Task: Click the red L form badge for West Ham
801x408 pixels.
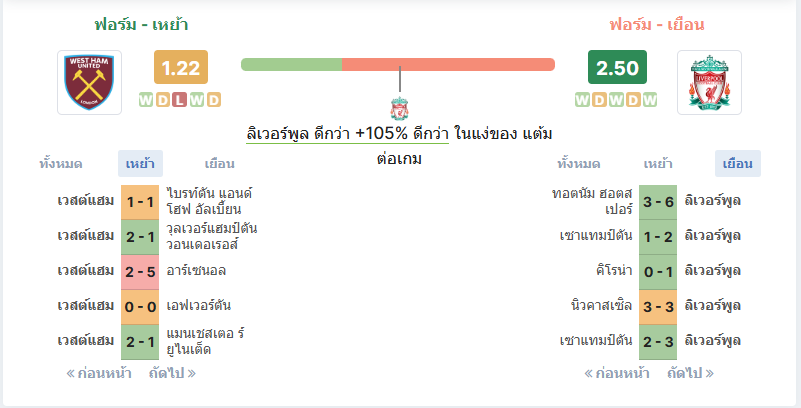Action: [179, 100]
